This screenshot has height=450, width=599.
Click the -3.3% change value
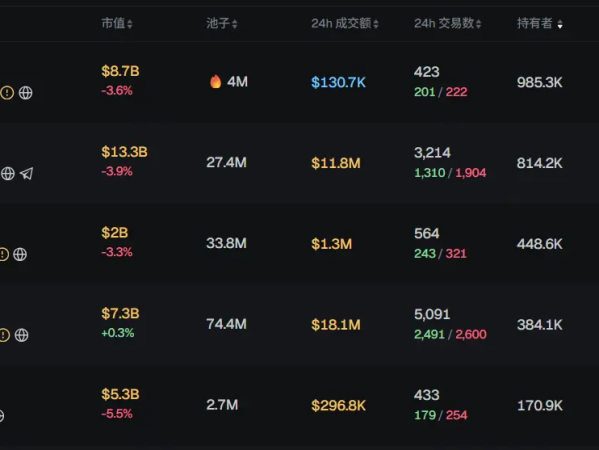(117, 252)
